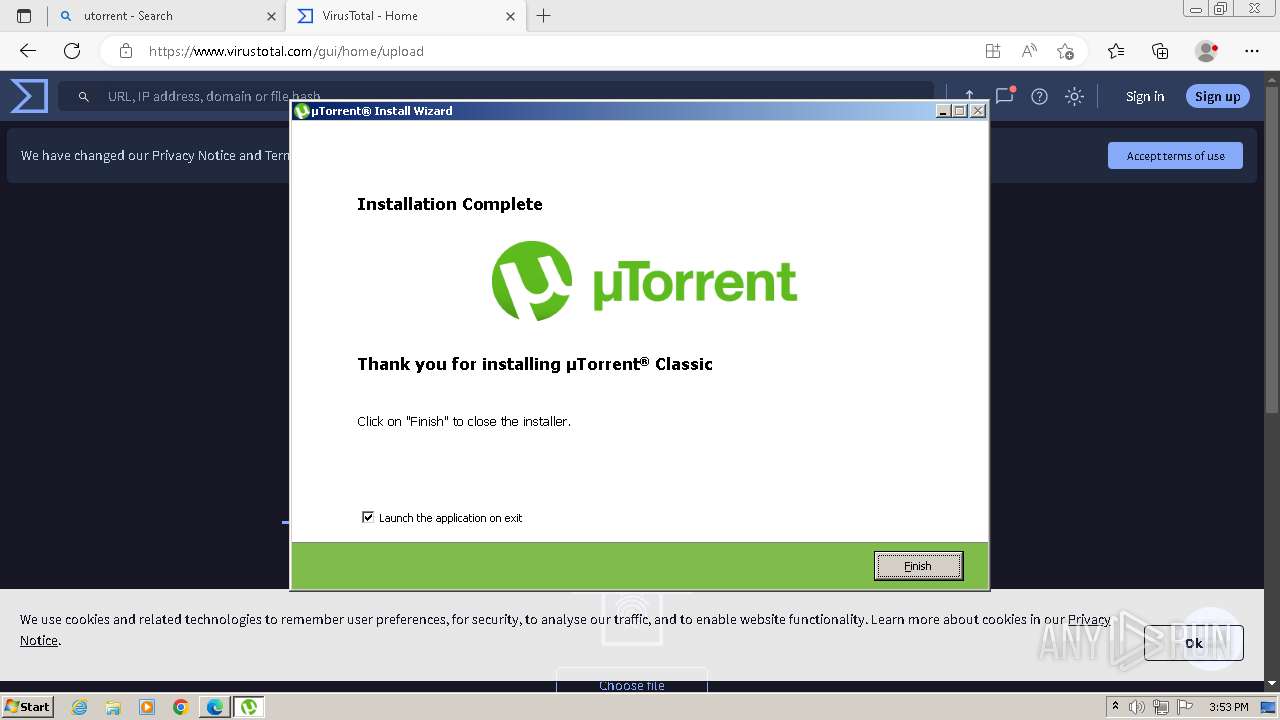Open media player taskbar icon

coord(147,707)
